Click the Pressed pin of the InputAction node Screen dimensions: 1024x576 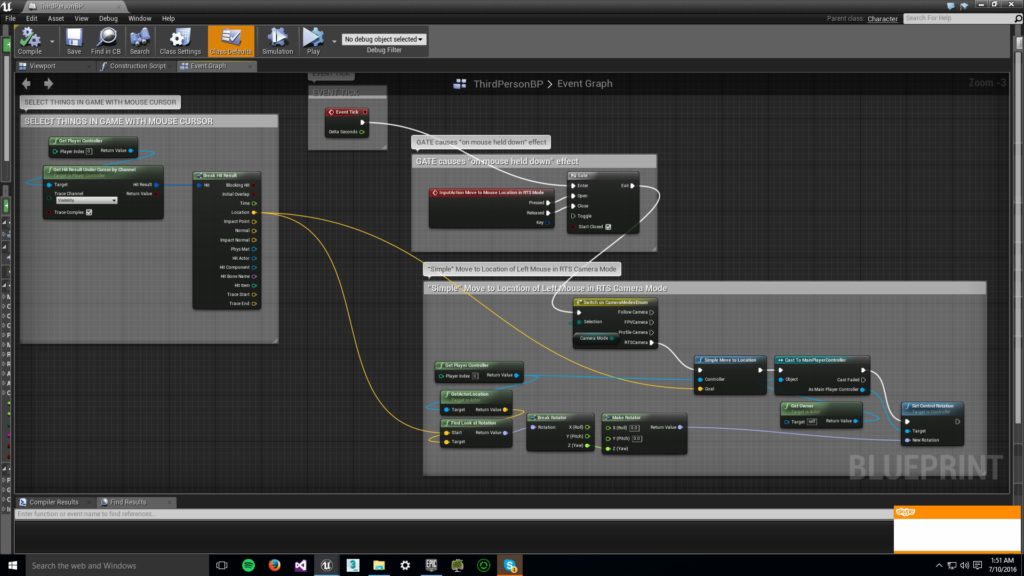pos(548,202)
